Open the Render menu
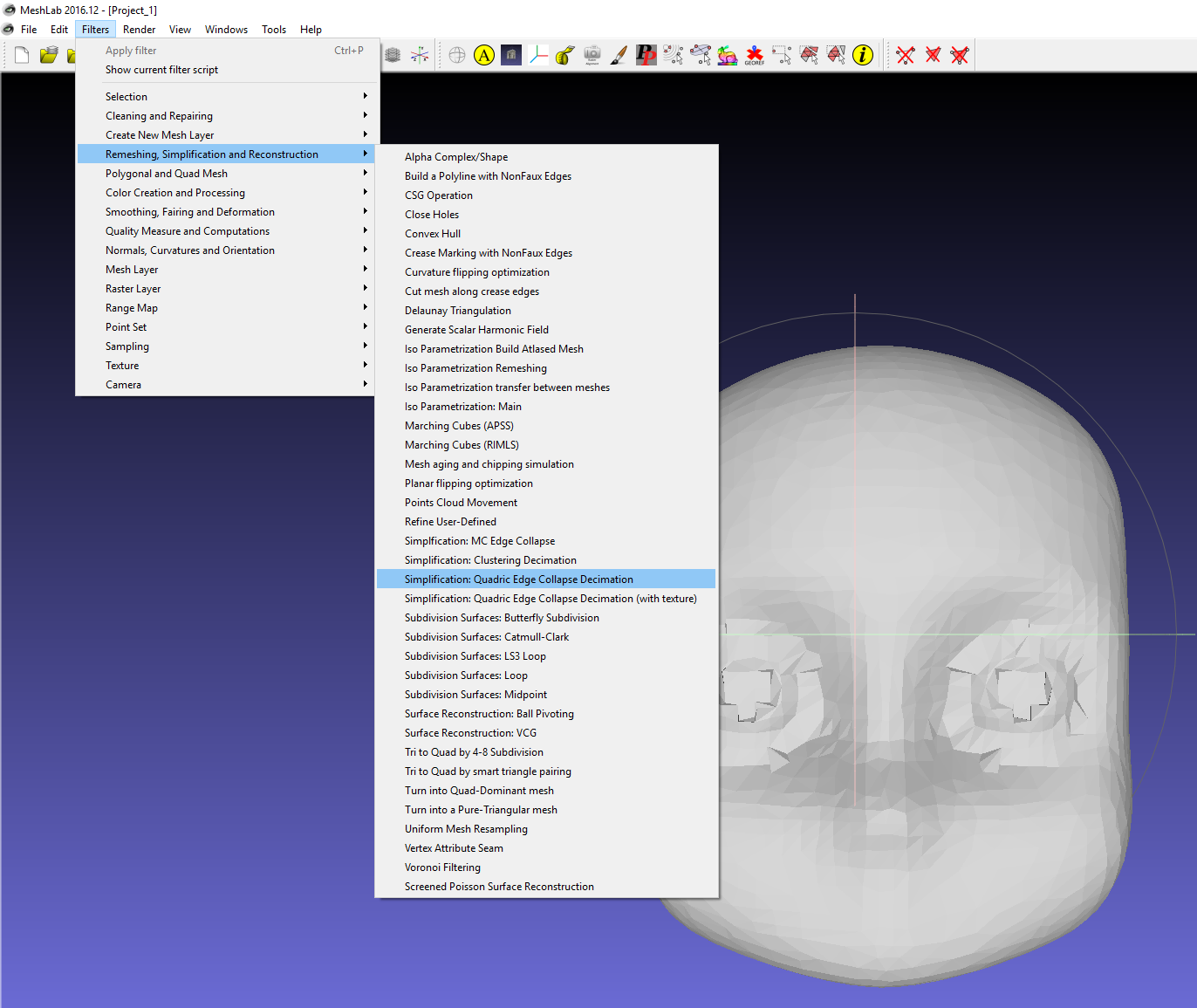 click(x=139, y=30)
